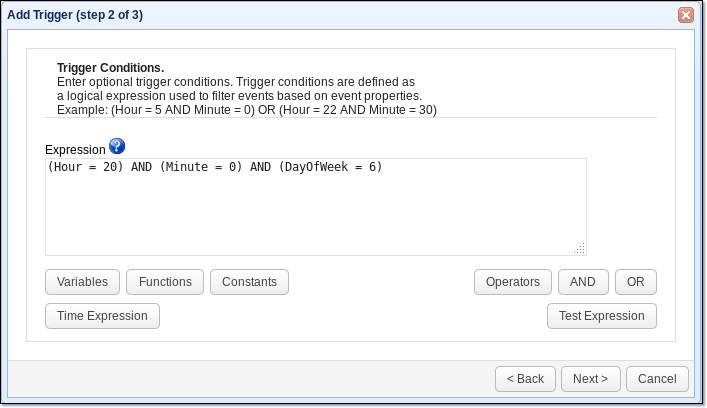
Task: Click the blue help icon beside Expression
Action: 117,147
